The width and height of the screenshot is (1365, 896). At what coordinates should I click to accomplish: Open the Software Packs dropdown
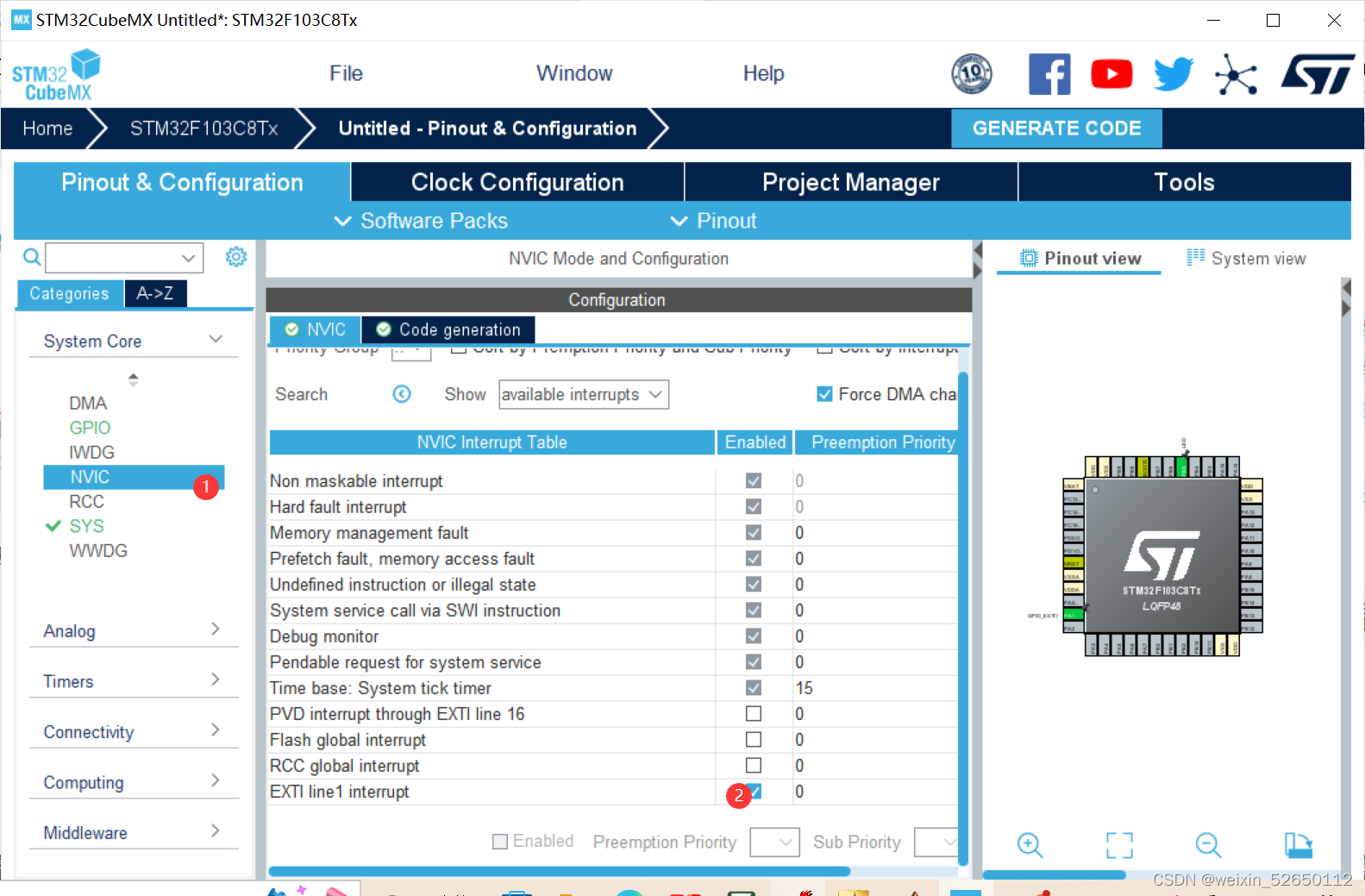(x=421, y=221)
